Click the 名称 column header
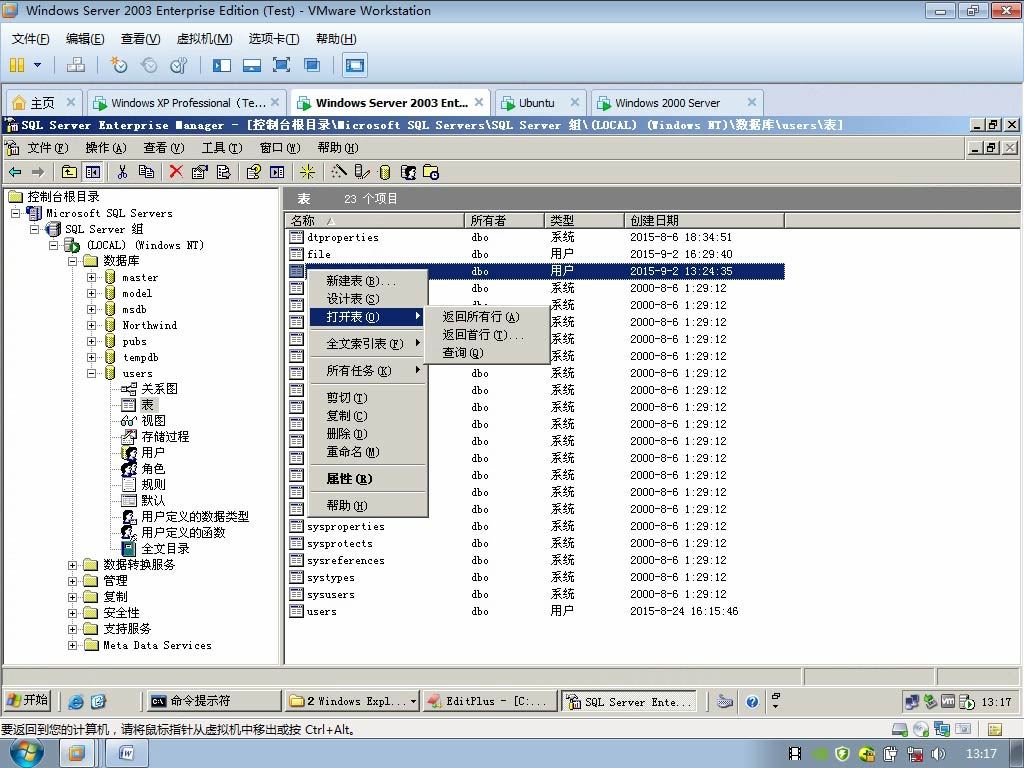The width and height of the screenshot is (1024, 768). click(x=376, y=220)
